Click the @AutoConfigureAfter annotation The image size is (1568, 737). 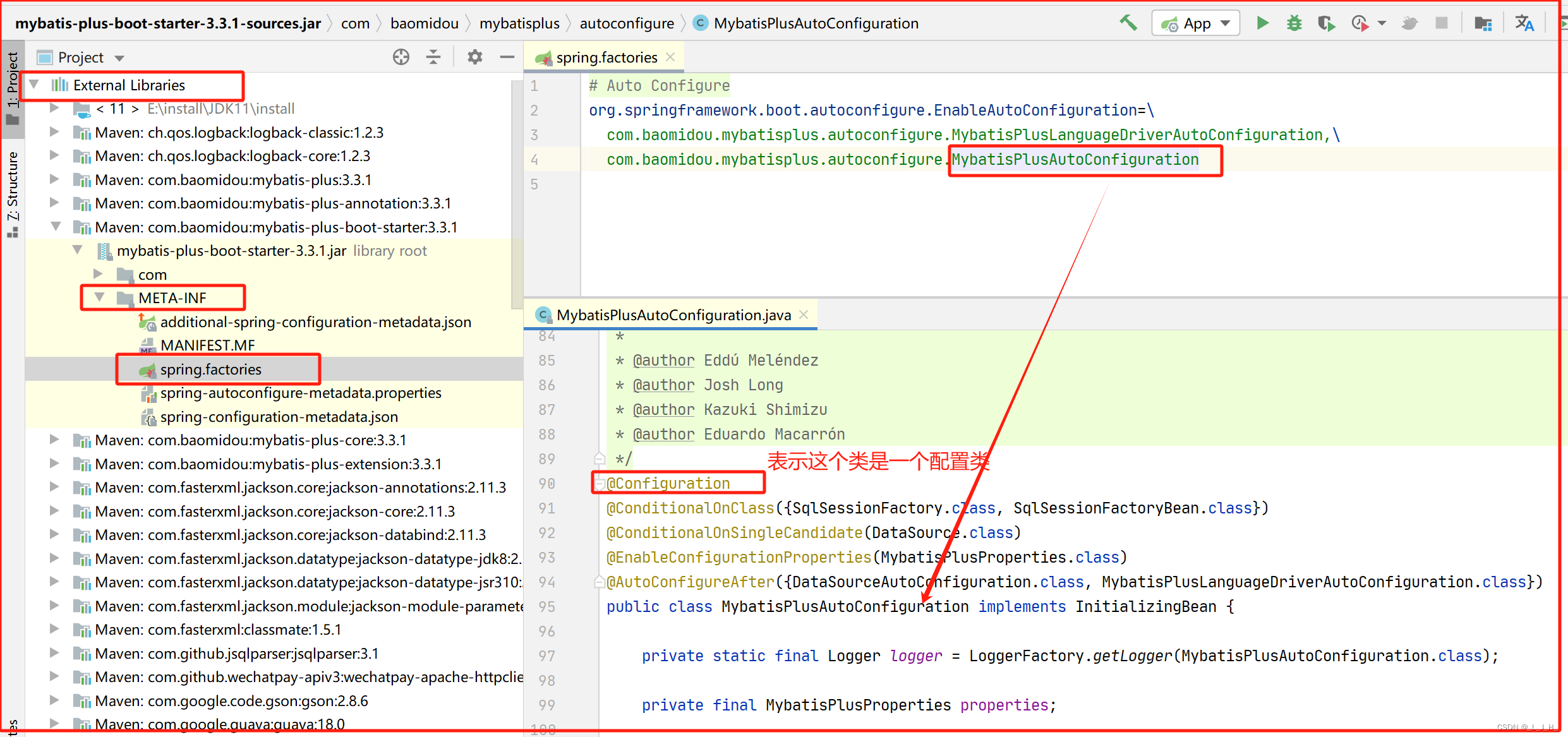coord(691,582)
